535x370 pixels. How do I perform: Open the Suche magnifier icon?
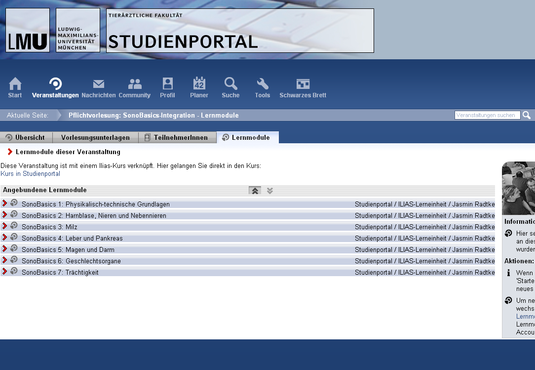[x=231, y=84]
